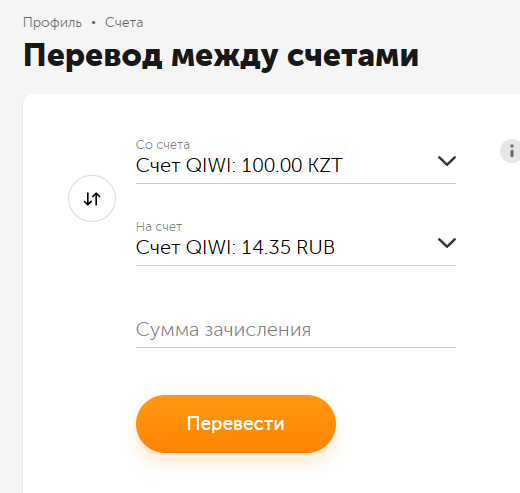Click the Перевод между счетами heading
Viewport: 520px width, 493px height.
click(221, 56)
